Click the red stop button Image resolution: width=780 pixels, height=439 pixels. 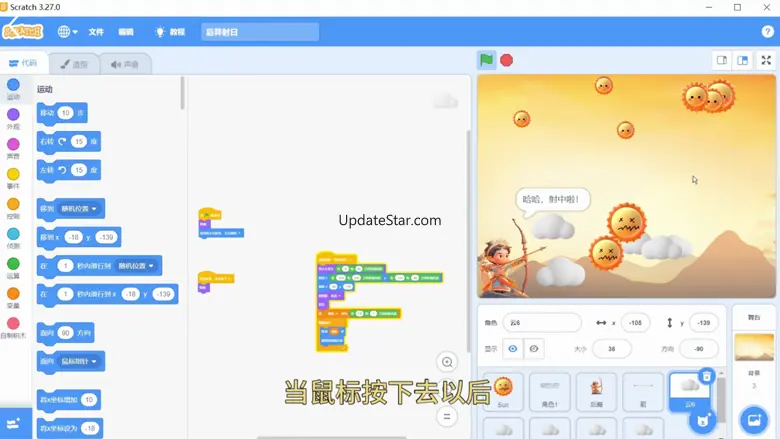[506, 61]
